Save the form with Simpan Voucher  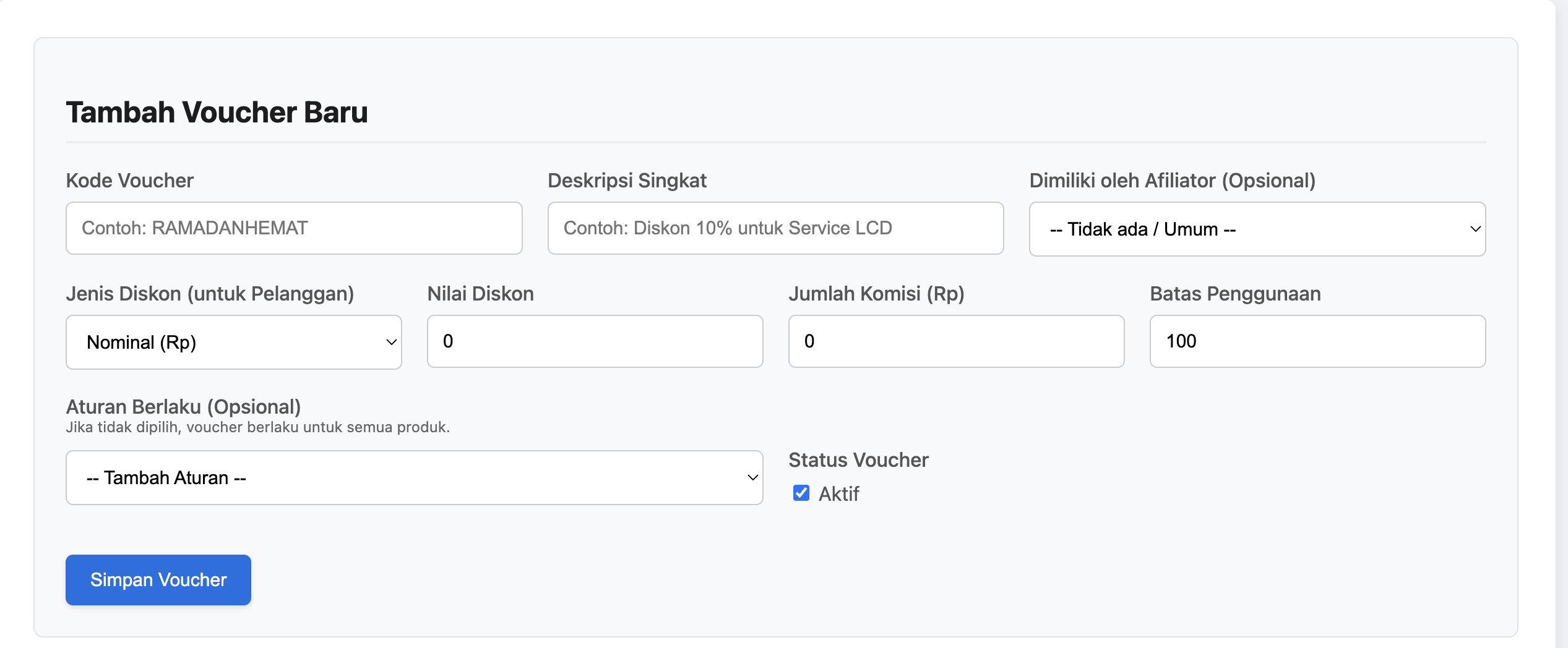[x=158, y=580]
